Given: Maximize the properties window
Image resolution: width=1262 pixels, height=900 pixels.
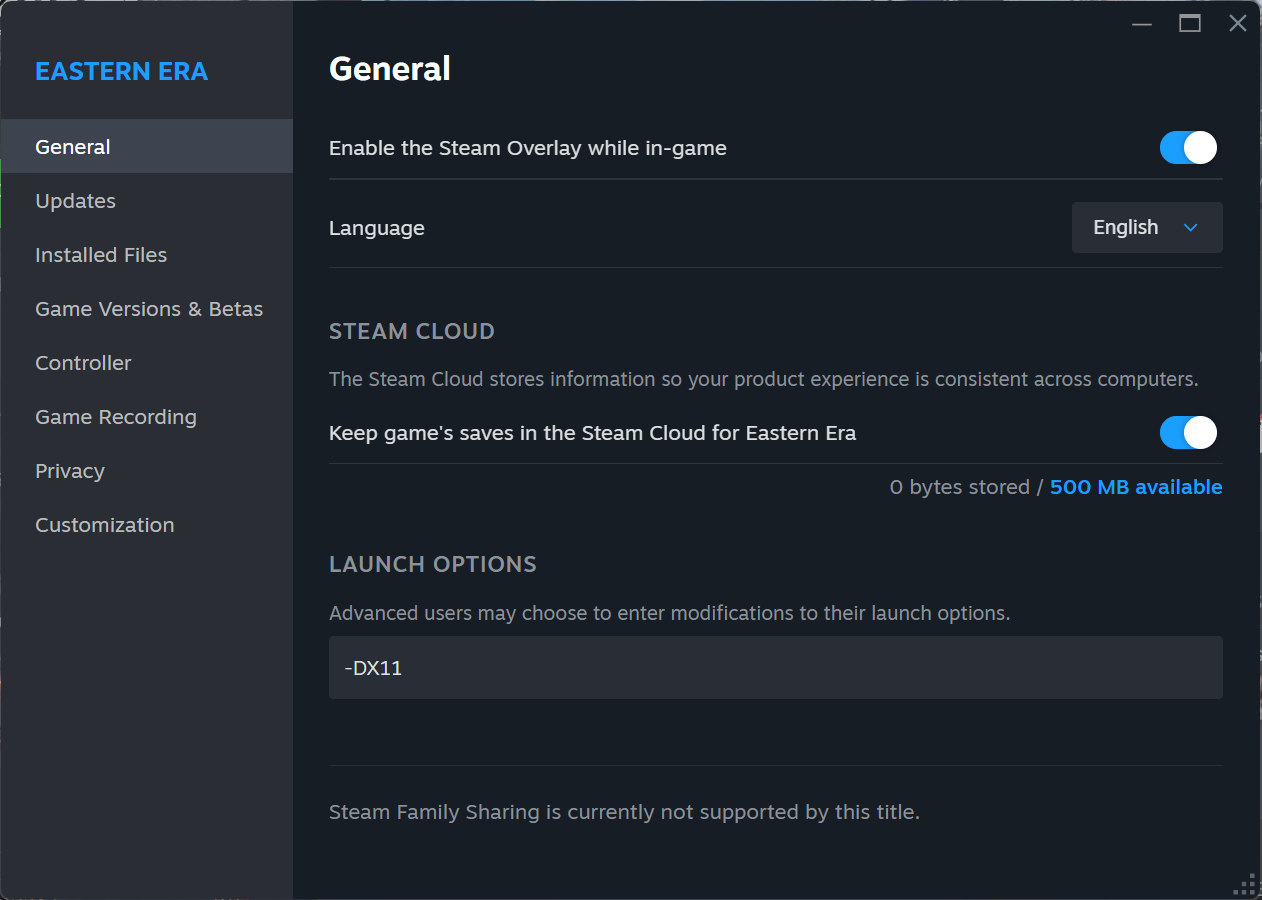Looking at the screenshot, I should (1190, 23).
